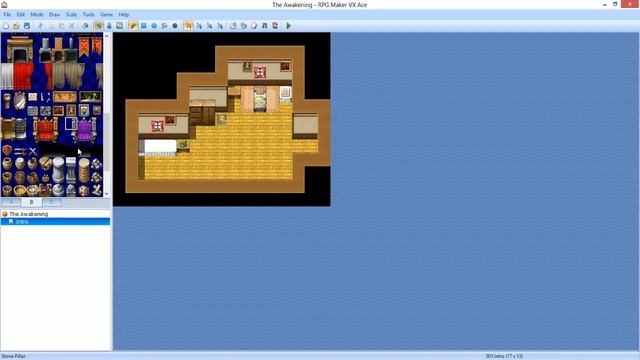Select the Rectangle drawing tool

pyautogui.click(x=144, y=26)
